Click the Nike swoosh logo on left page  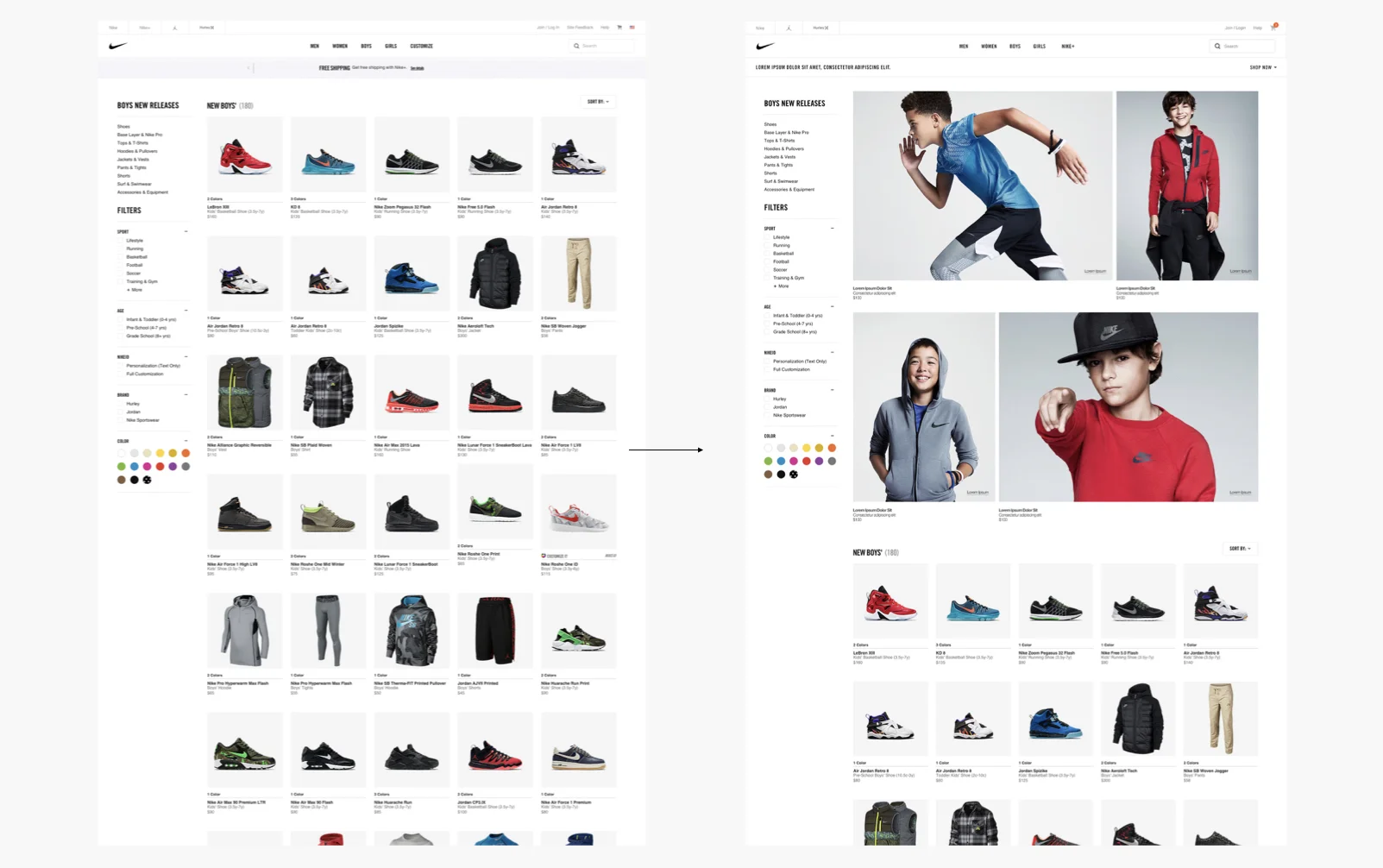tap(118, 46)
